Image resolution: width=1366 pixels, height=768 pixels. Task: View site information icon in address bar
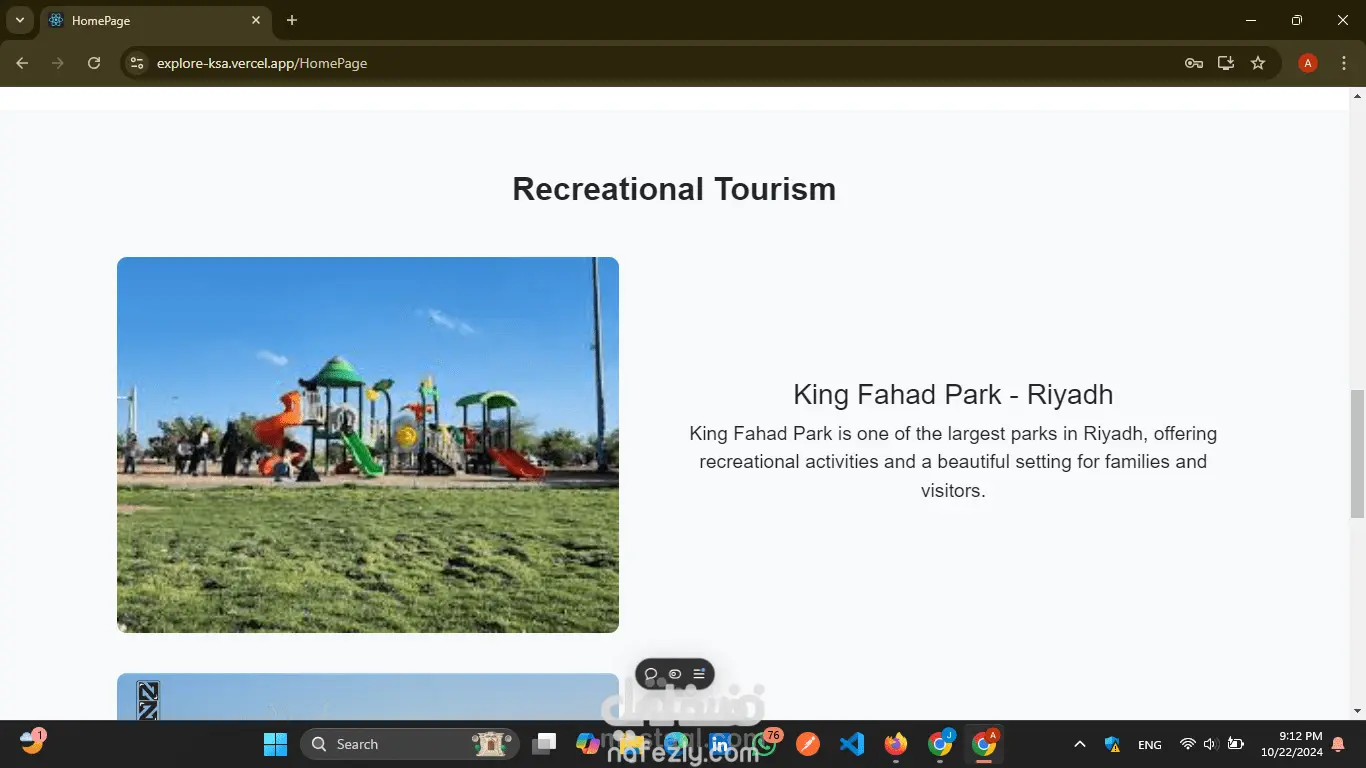pos(137,63)
